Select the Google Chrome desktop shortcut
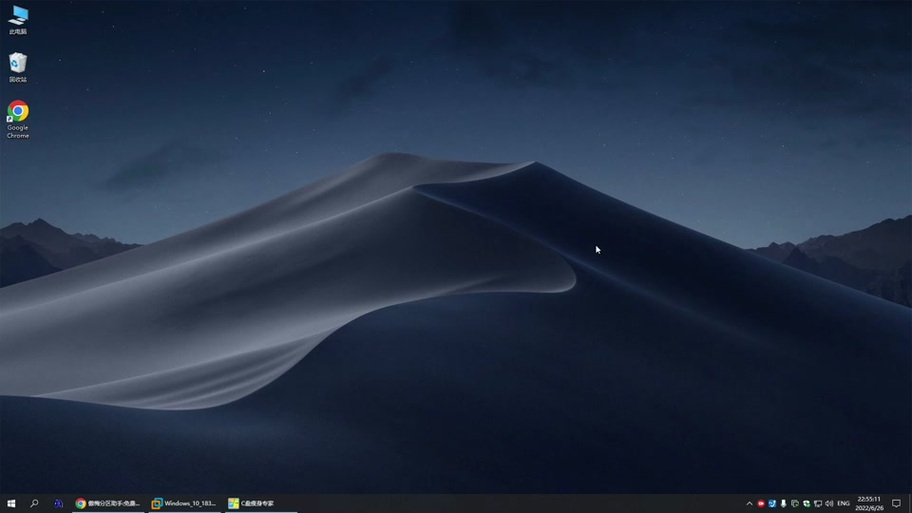 [x=18, y=119]
